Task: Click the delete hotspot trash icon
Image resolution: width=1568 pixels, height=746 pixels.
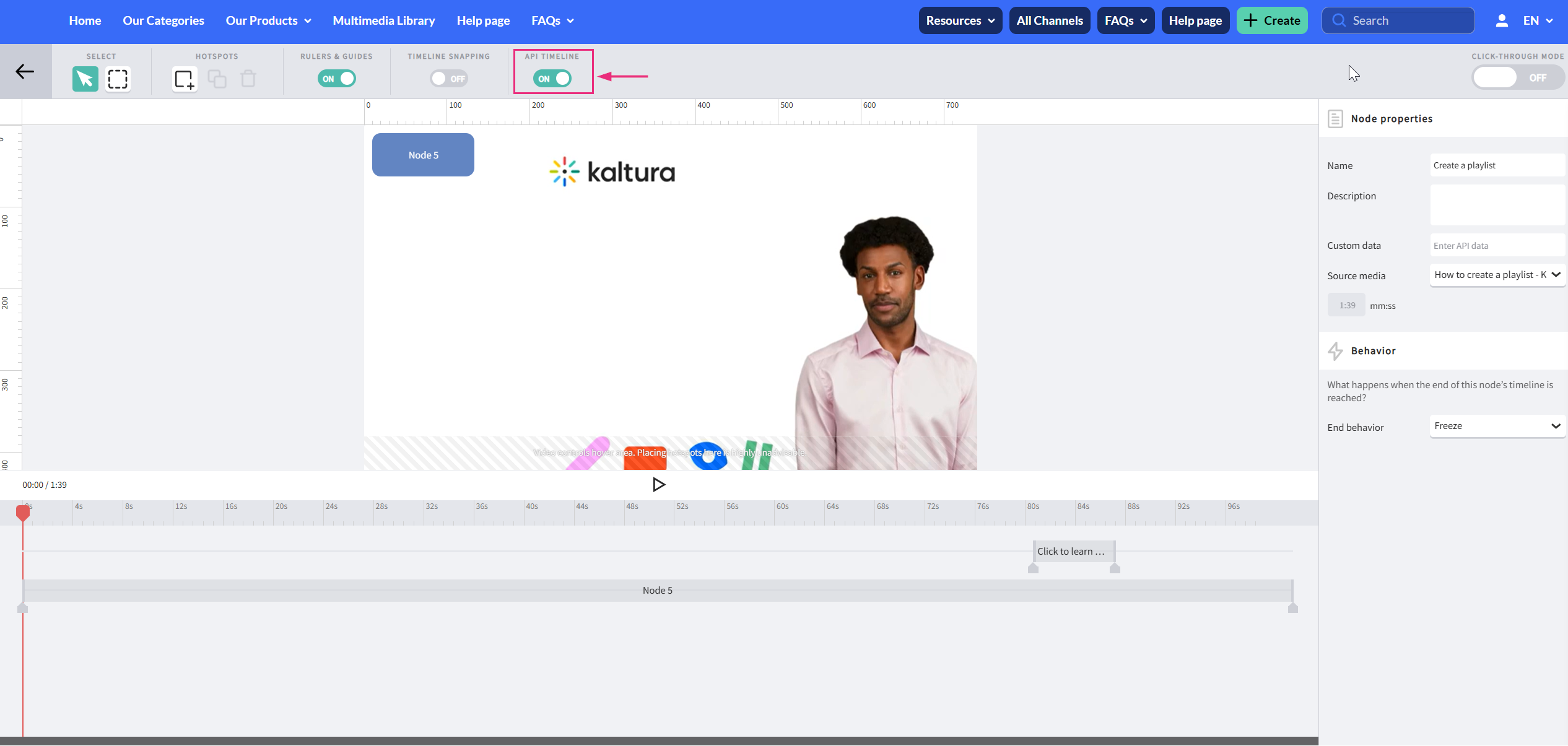Action: point(248,79)
